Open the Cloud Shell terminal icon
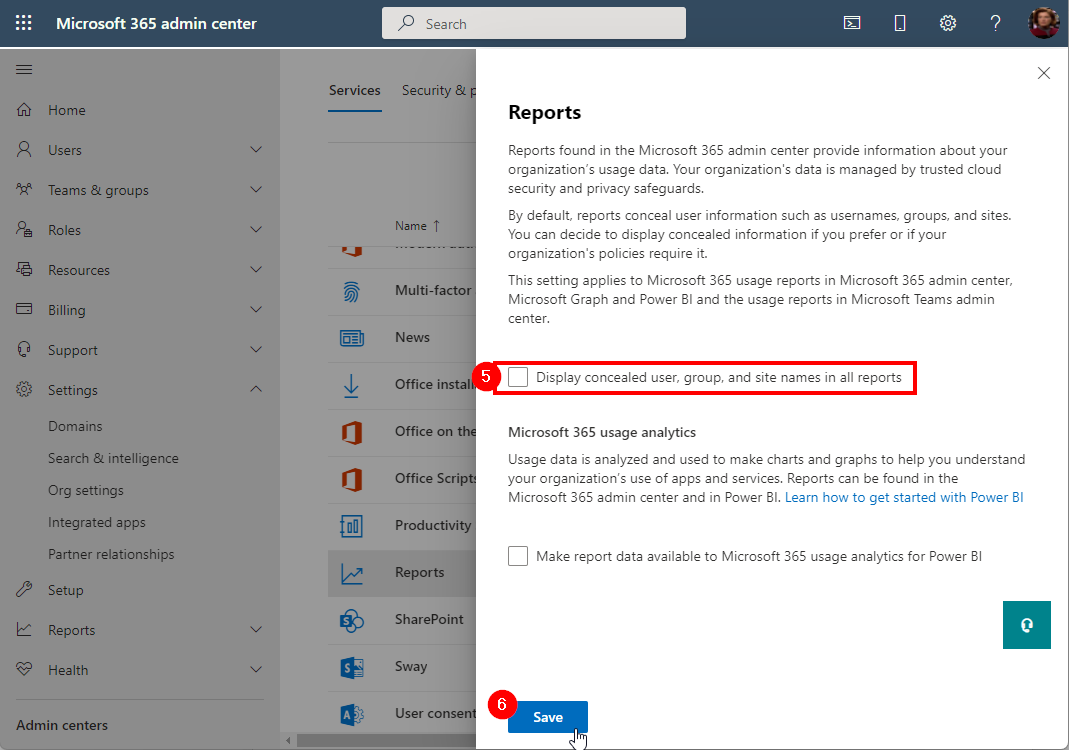The height and width of the screenshot is (750, 1069). pyautogui.click(x=852, y=23)
